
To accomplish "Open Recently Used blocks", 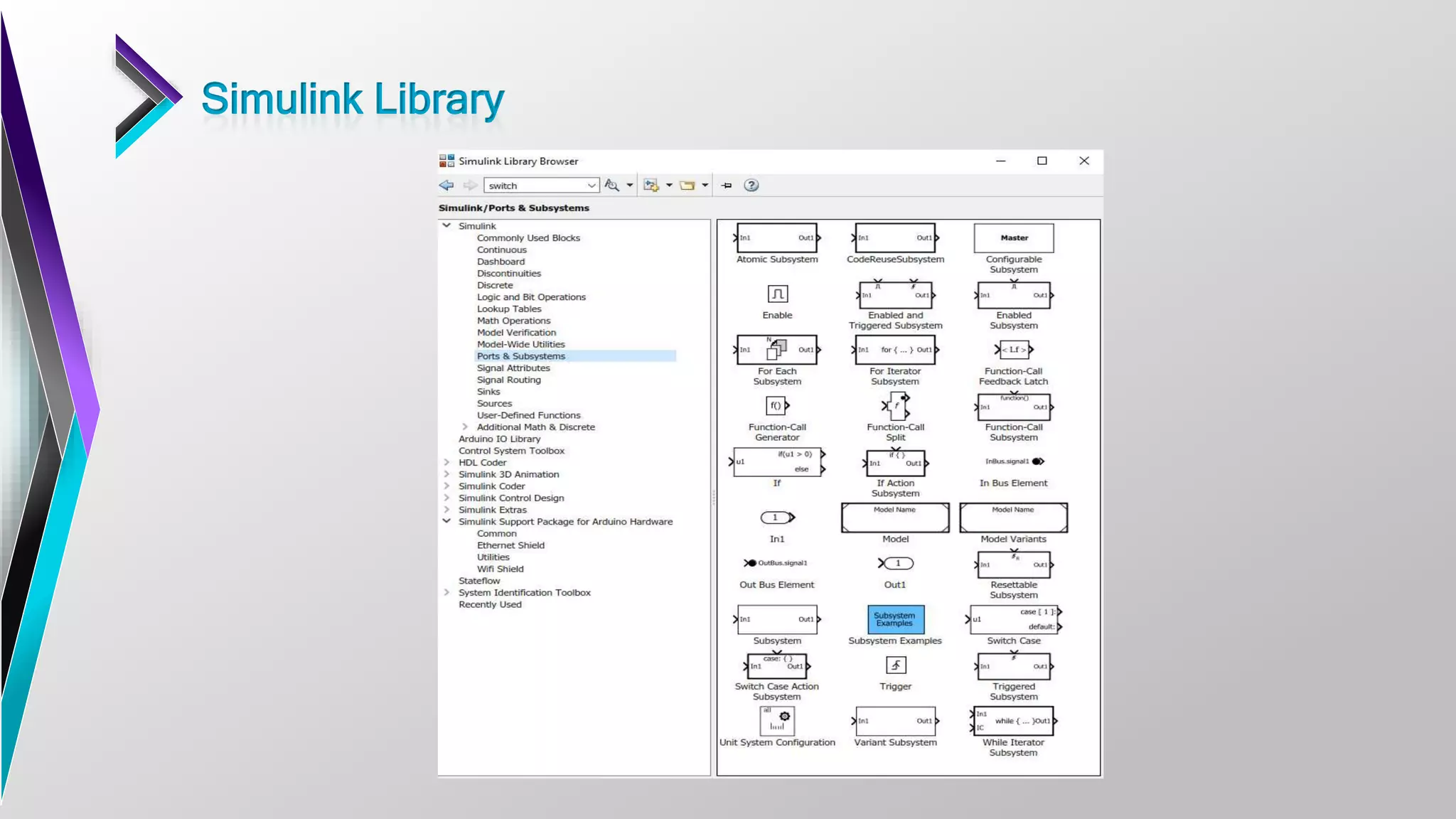I will tap(490, 604).
